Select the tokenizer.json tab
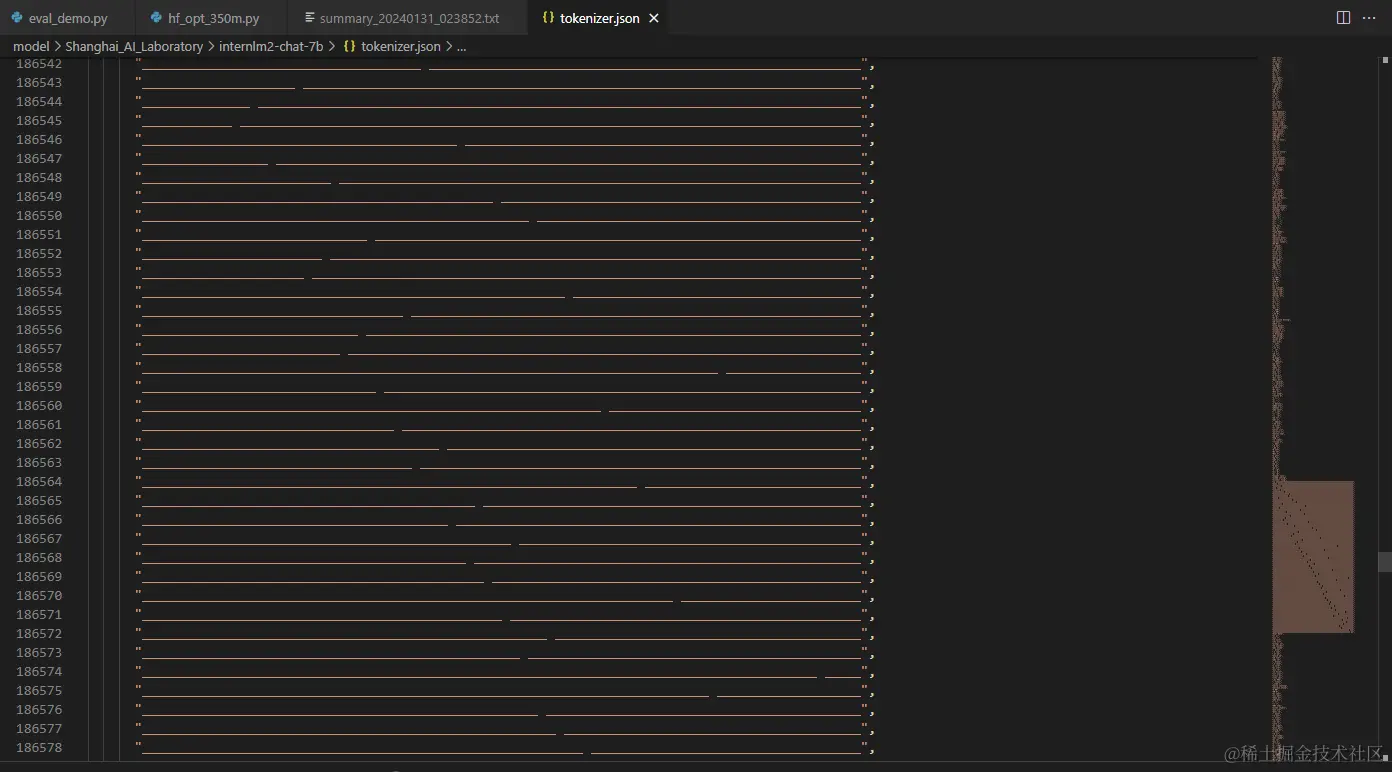1392x772 pixels. (x=599, y=18)
